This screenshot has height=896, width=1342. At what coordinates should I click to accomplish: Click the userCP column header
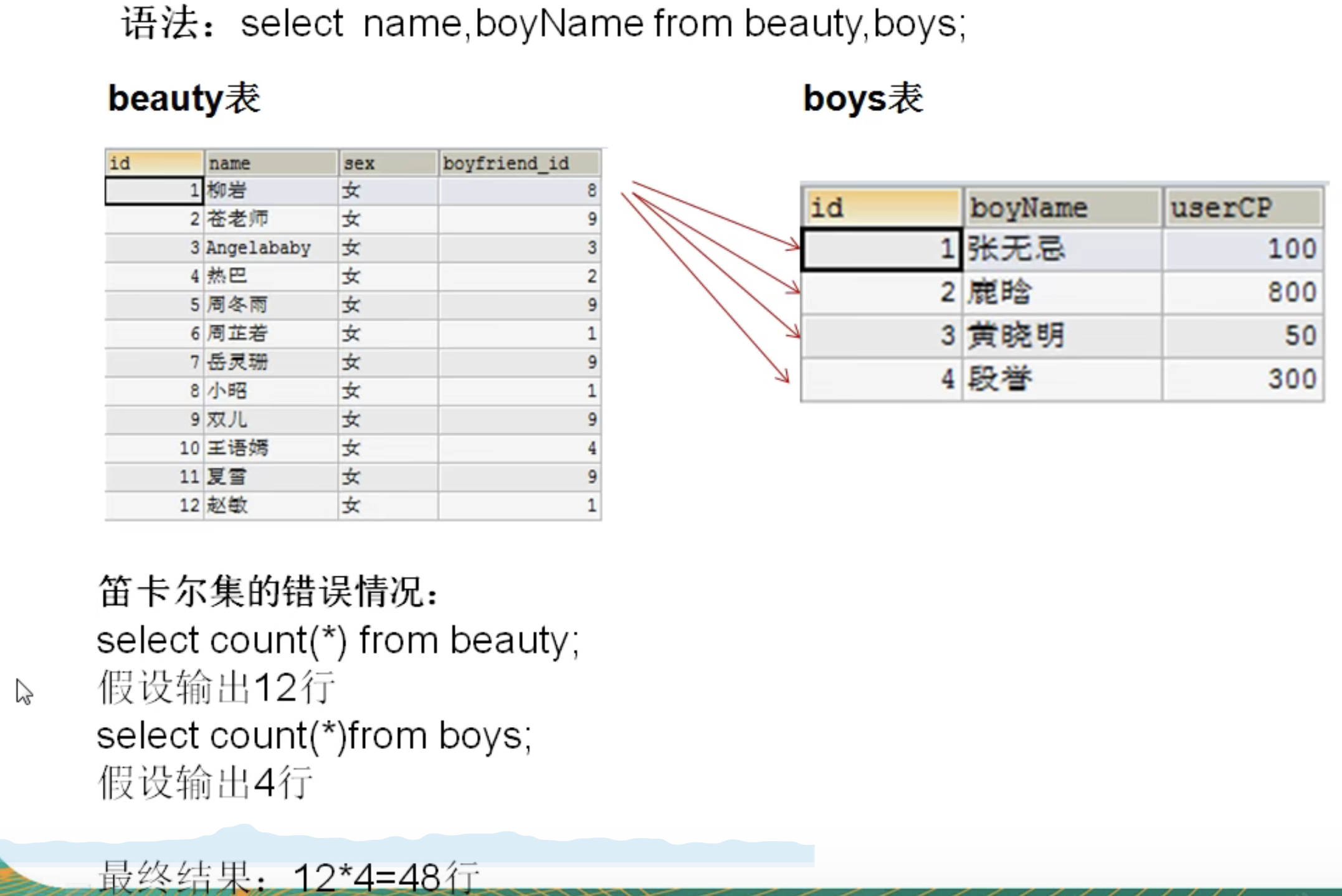(1242, 207)
